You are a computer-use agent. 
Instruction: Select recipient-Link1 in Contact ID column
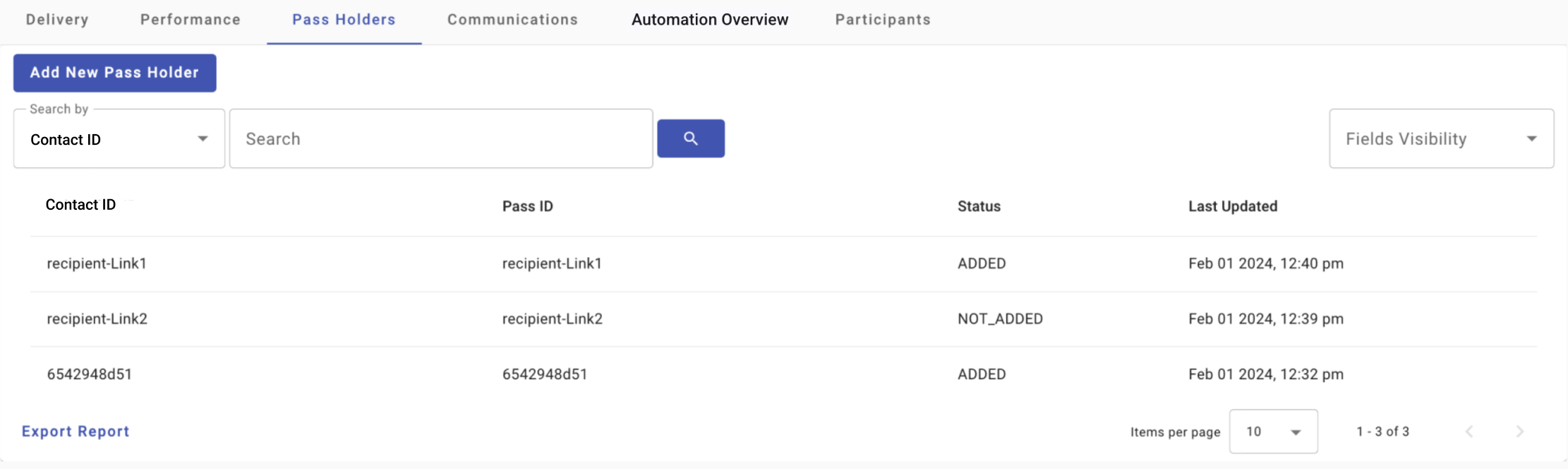[x=97, y=263]
